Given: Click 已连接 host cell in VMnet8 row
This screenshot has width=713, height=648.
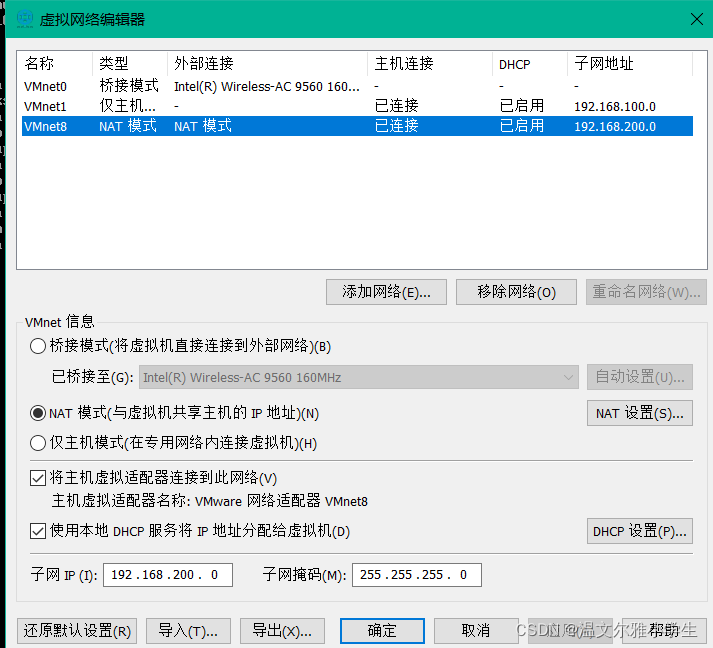Looking at the screenshot, I should point(396,126).
